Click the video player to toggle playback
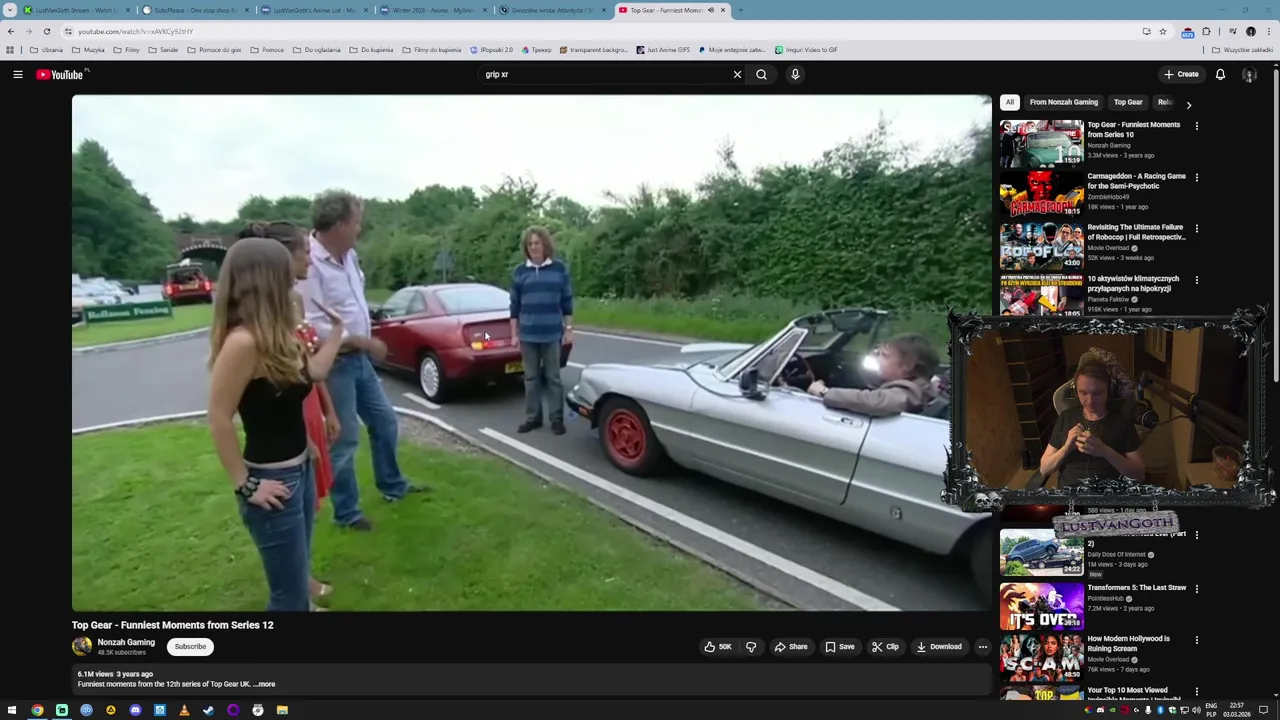Image resolution: width=1280 pixels, height=720 pixels. 531,353
